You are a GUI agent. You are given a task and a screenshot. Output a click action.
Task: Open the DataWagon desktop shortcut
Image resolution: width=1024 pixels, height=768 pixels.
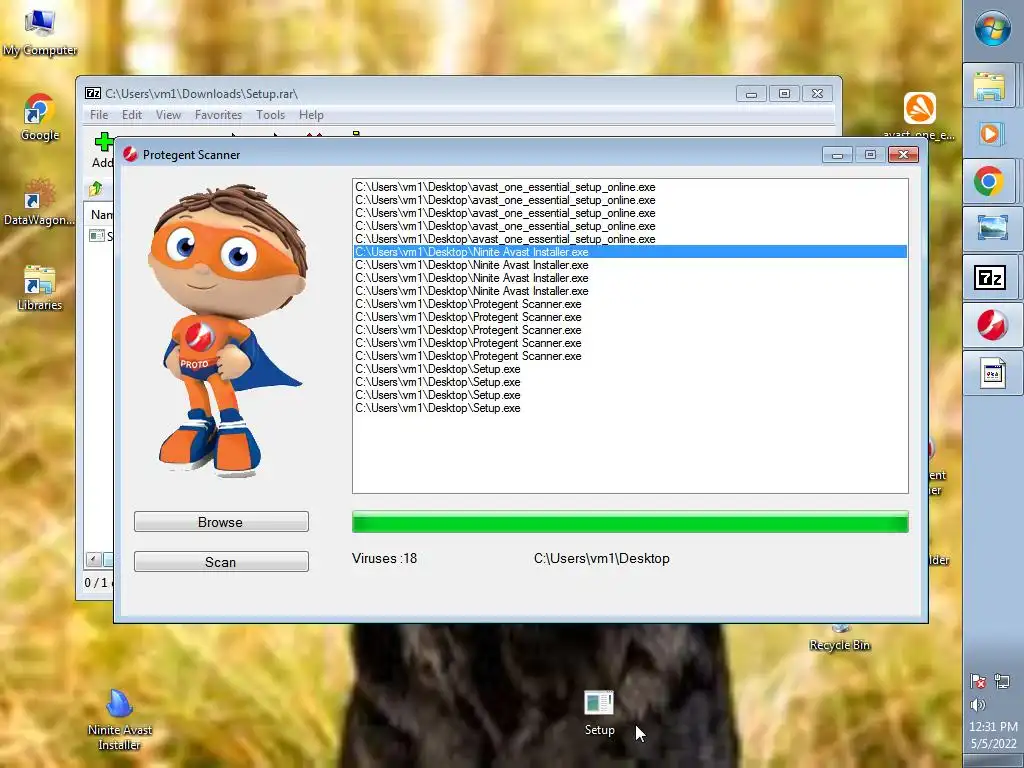point(39,202)
